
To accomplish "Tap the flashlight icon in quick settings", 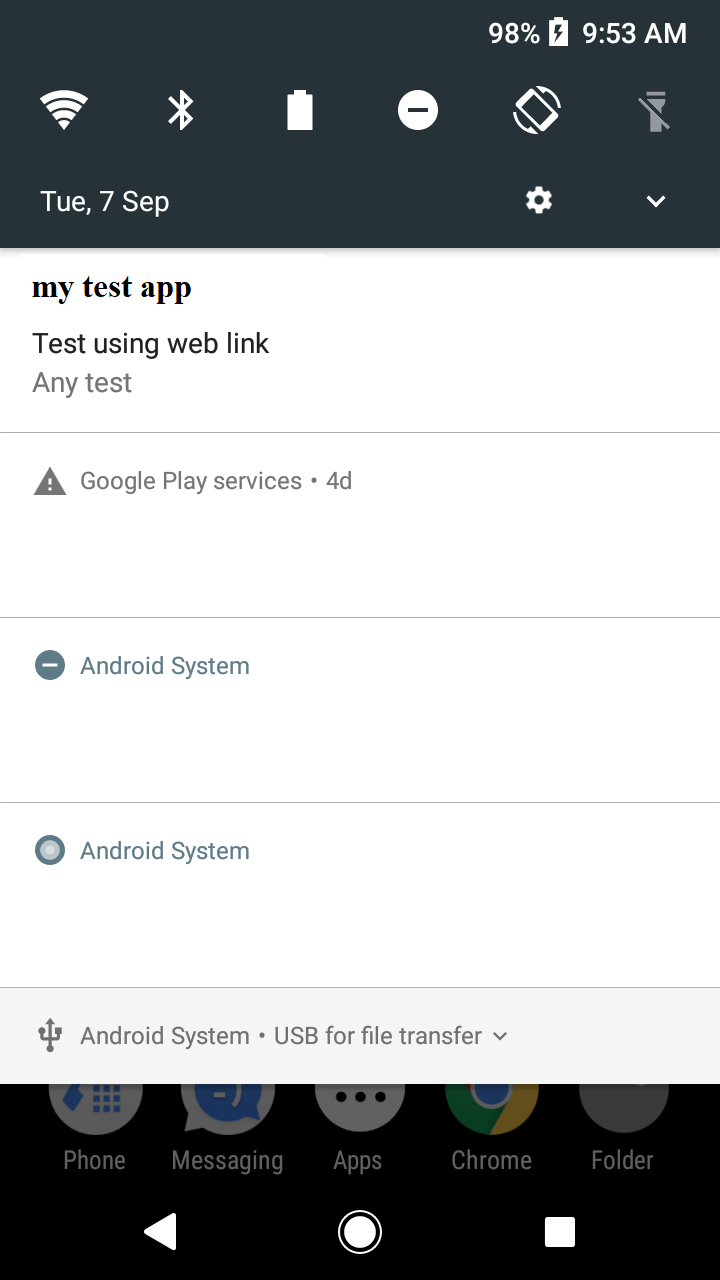I will click(x=655, y=110).
